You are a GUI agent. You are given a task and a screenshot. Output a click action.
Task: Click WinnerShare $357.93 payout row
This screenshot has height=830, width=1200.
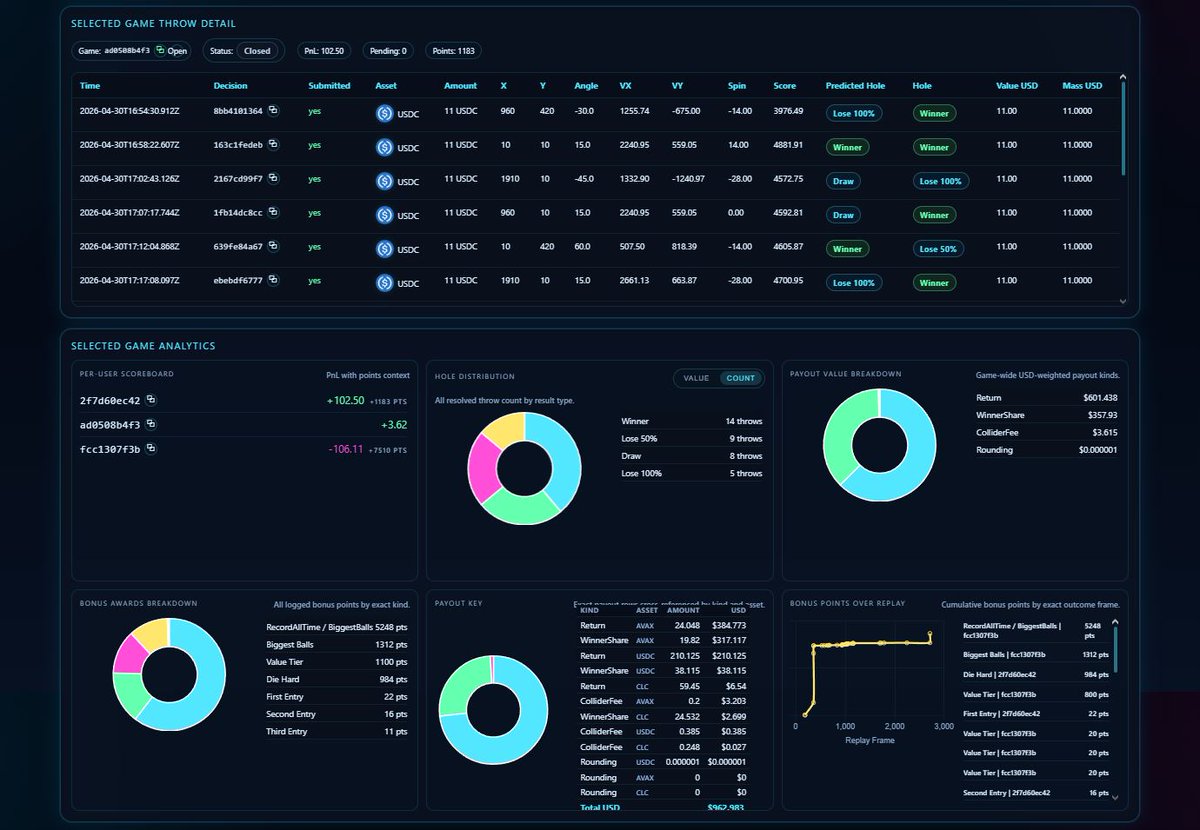point(1047,415)
